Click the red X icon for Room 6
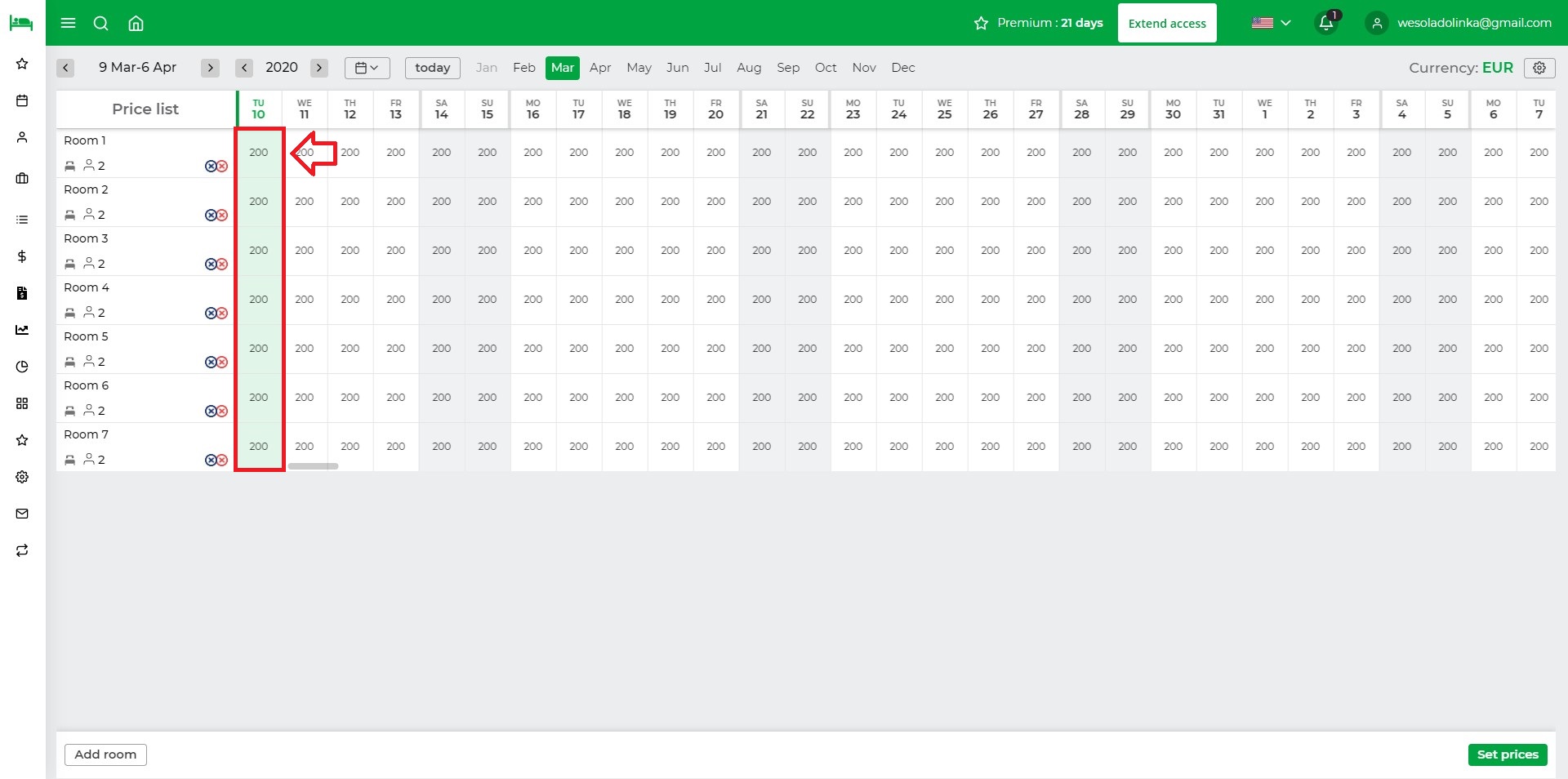This screenshot has height=779, width=1568. coord(222,411)
